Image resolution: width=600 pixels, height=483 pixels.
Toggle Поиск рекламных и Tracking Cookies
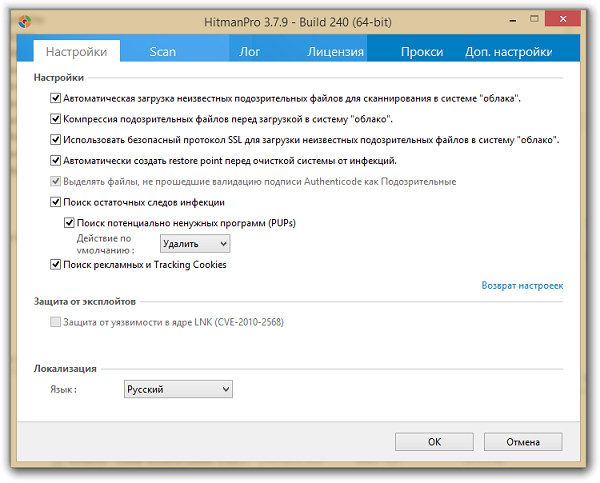pyautogui.click(x=56, y=265)
